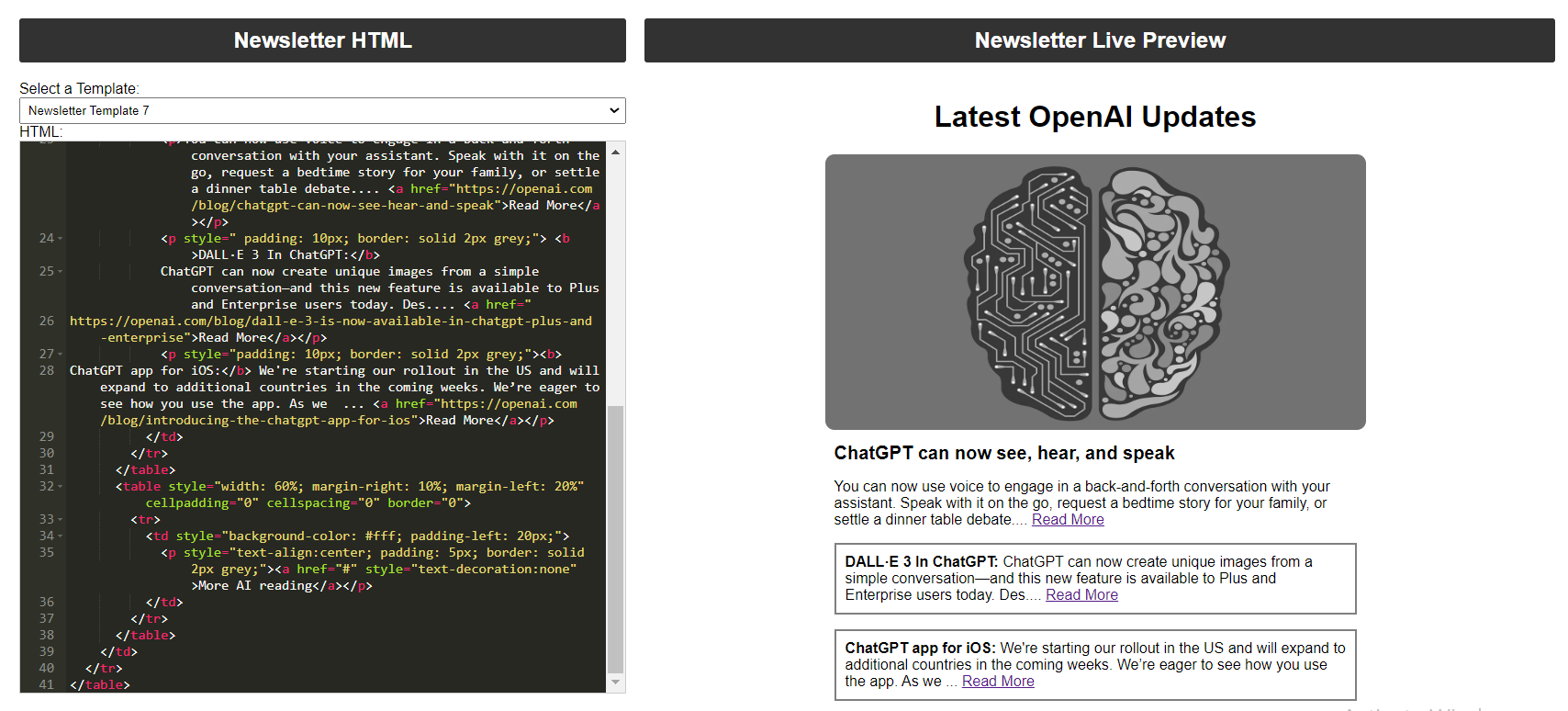Viewport: 1568px width, 711px height.
Task: Click line number 41 in editor gutter
Action: pos(47,685)
